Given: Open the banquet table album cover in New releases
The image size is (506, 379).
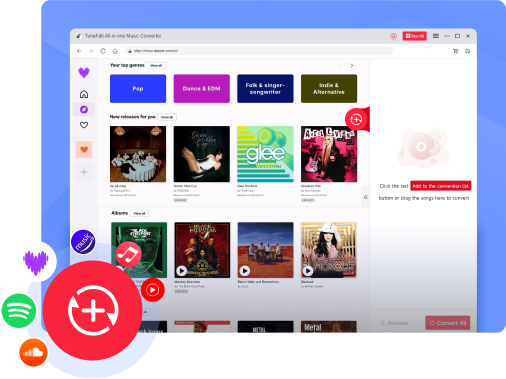Looking at the screenshot, I should click(x=138, y=154).
